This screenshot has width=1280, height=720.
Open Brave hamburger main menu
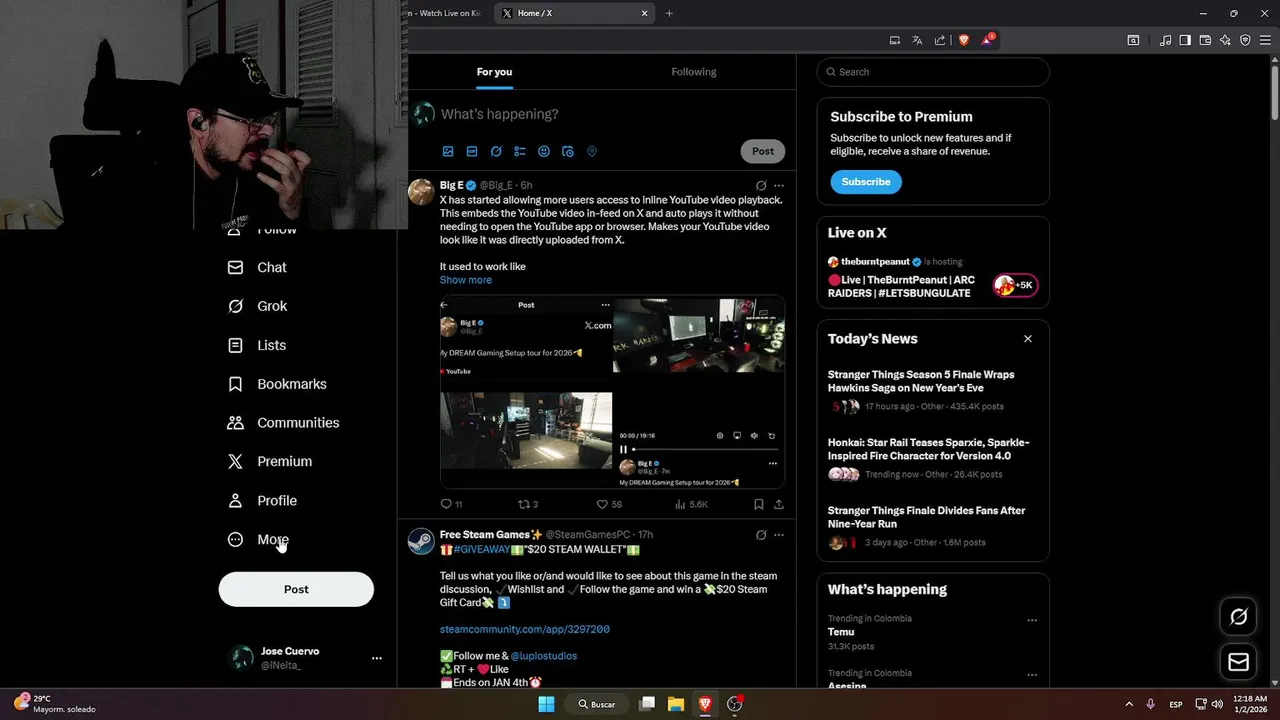(1265, 40)
